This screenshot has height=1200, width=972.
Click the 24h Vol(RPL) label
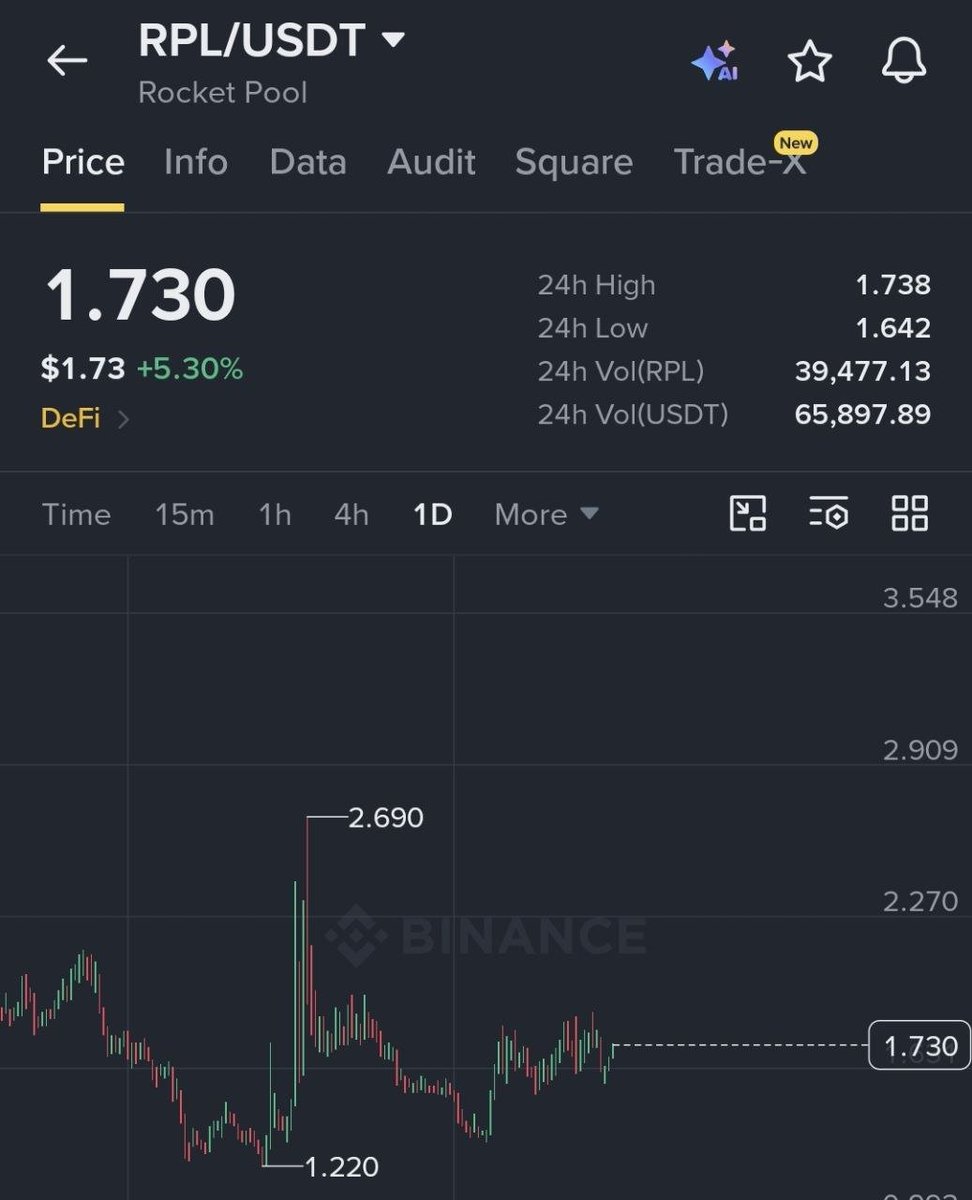coord(621,371)
